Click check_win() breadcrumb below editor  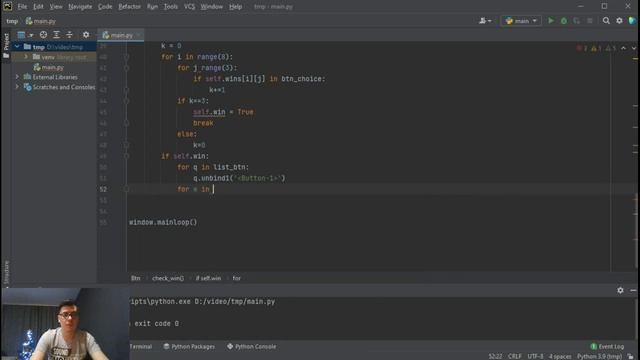168,278
